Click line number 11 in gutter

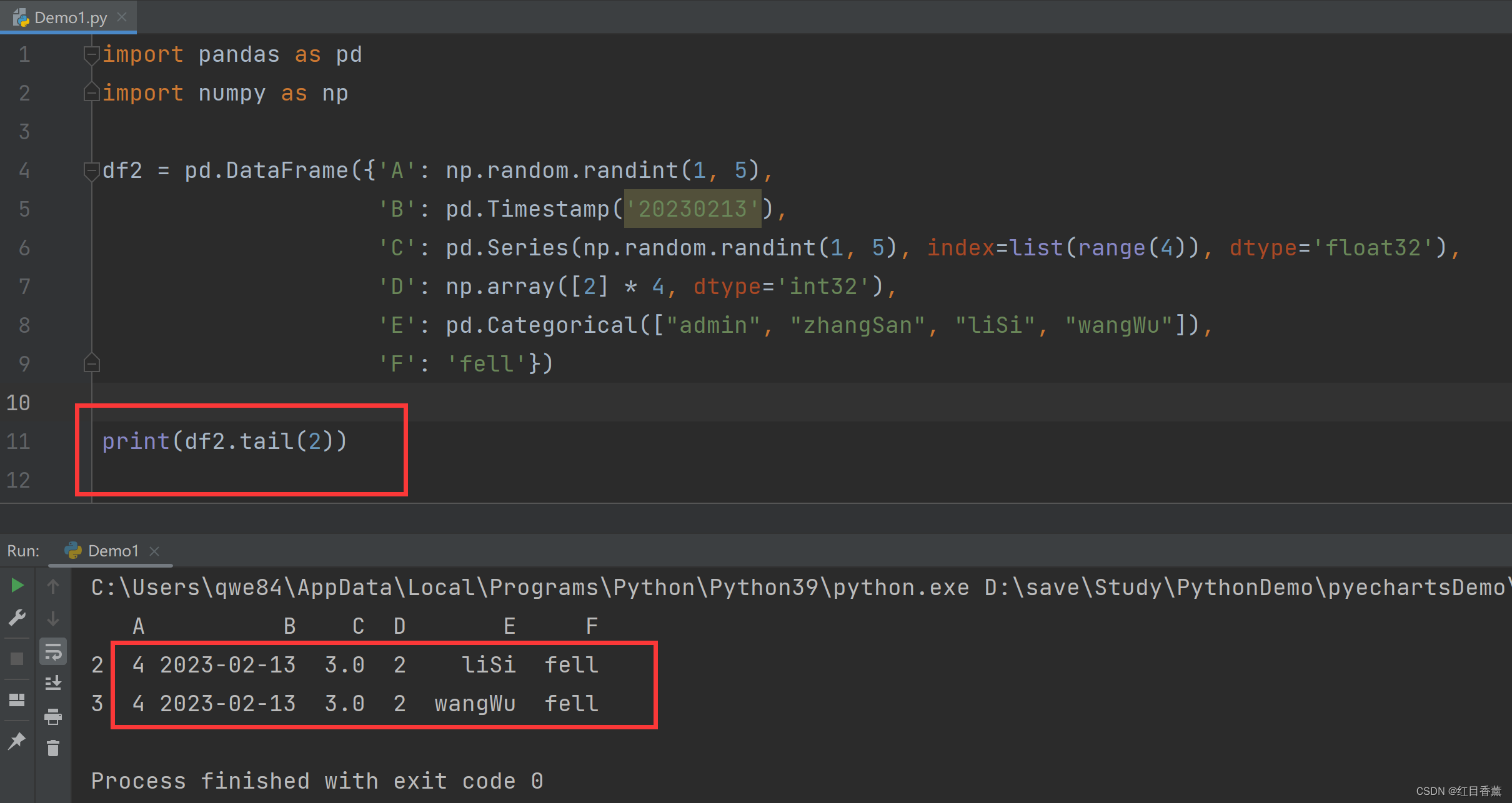(x=19, y=441)
